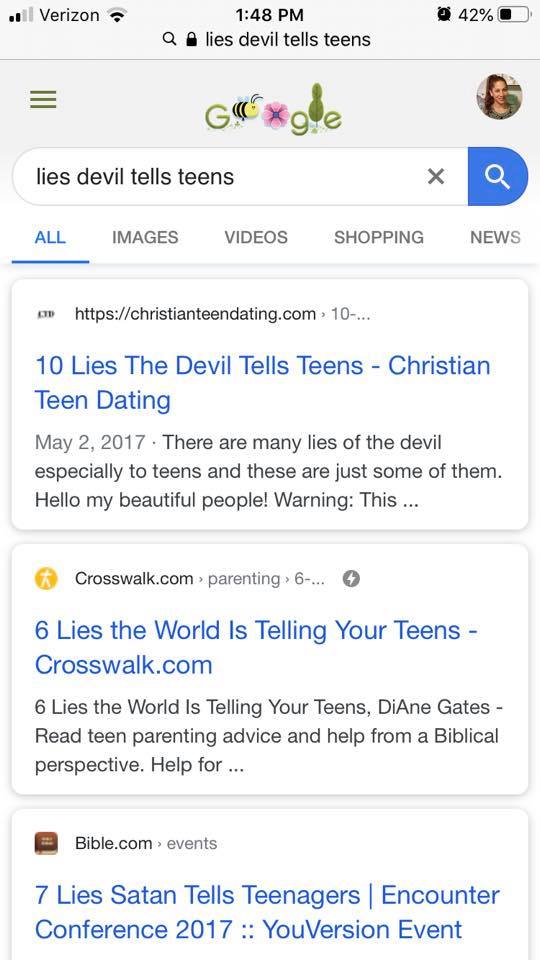Image resolution: width=540 pixels, height=960 pixels.
Task: Switch to the Videos tab
Action: pos(256,238)
